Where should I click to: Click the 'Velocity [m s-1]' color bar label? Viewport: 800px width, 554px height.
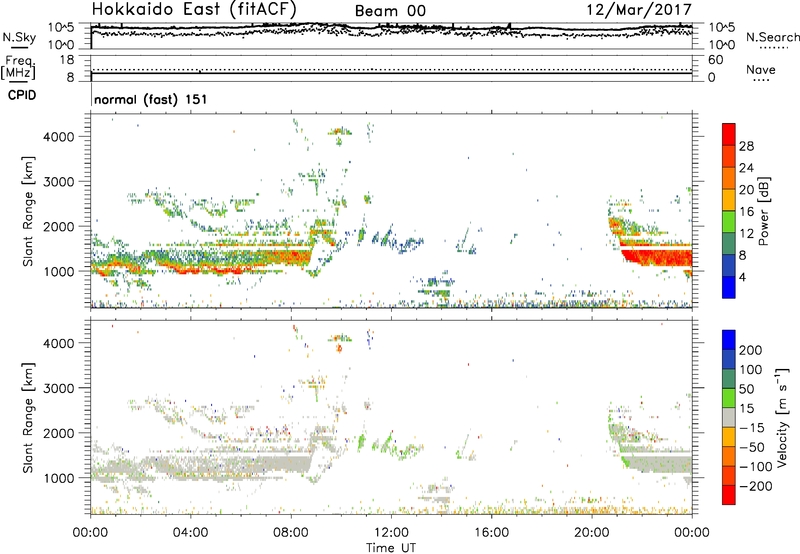782,417
